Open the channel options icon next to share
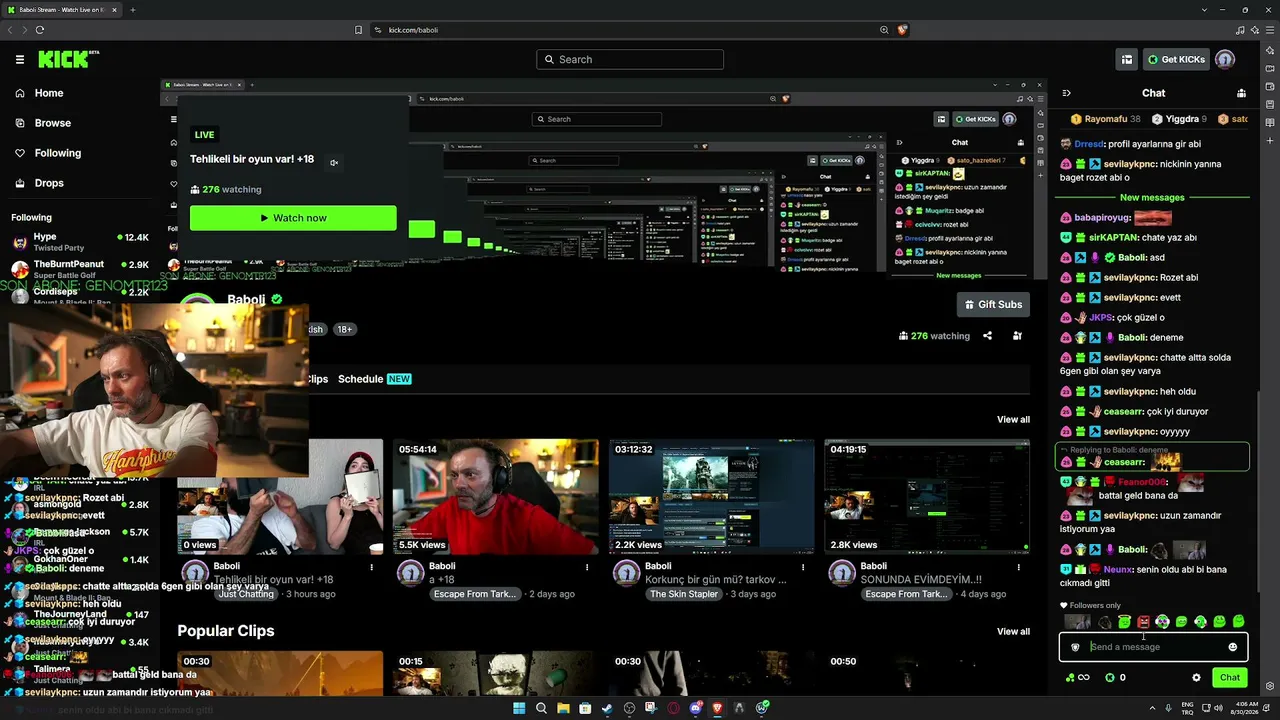Screen dimensions: 1280x720 (x=1017, y=336)
